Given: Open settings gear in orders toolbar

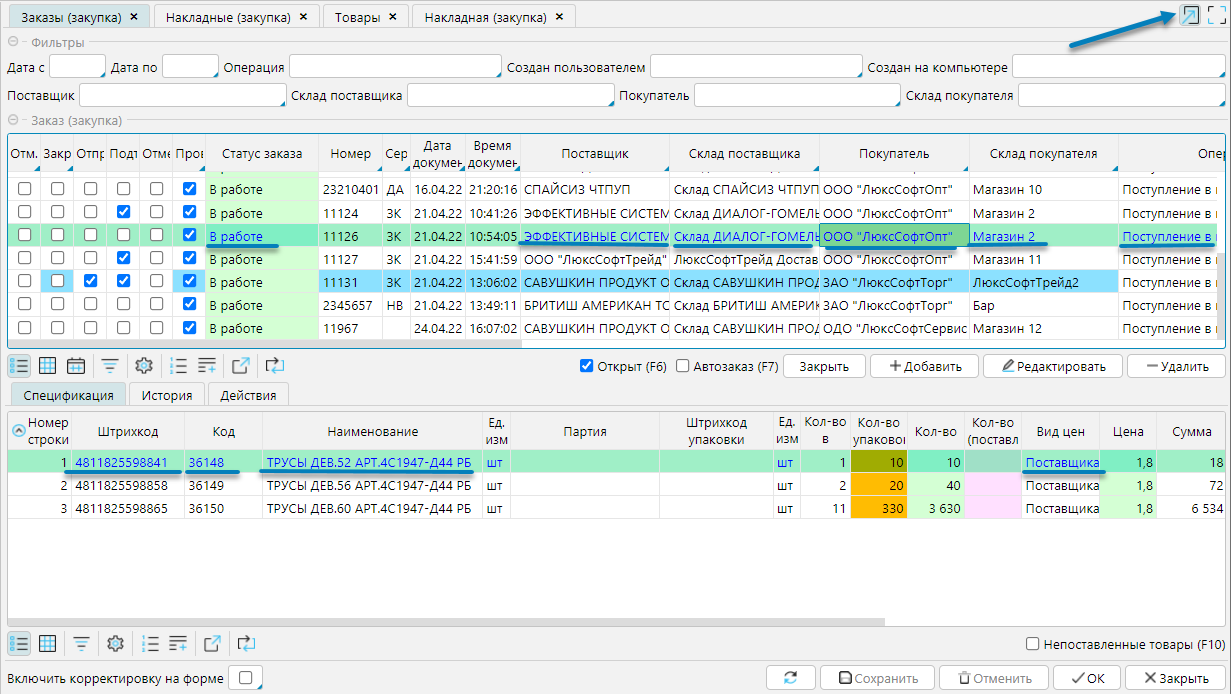Looking at the screenshot, I should [144, 366].
